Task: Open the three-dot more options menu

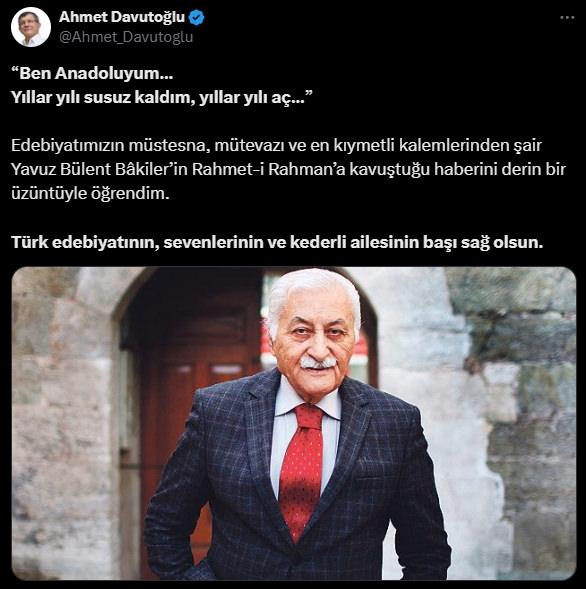Action: 567,18
